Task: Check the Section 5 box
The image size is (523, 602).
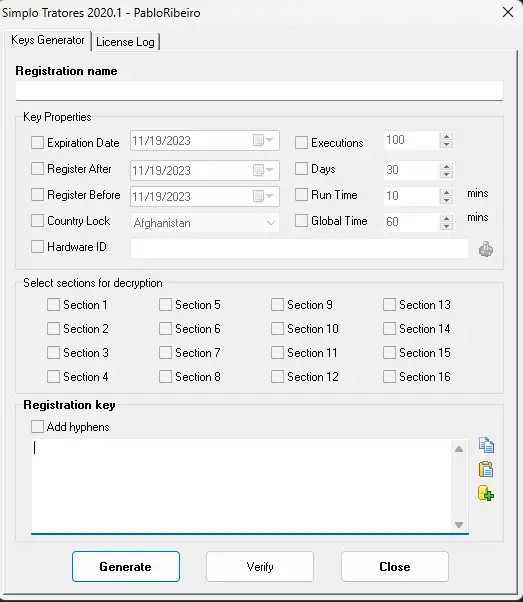Action: [x=166, y=305]
